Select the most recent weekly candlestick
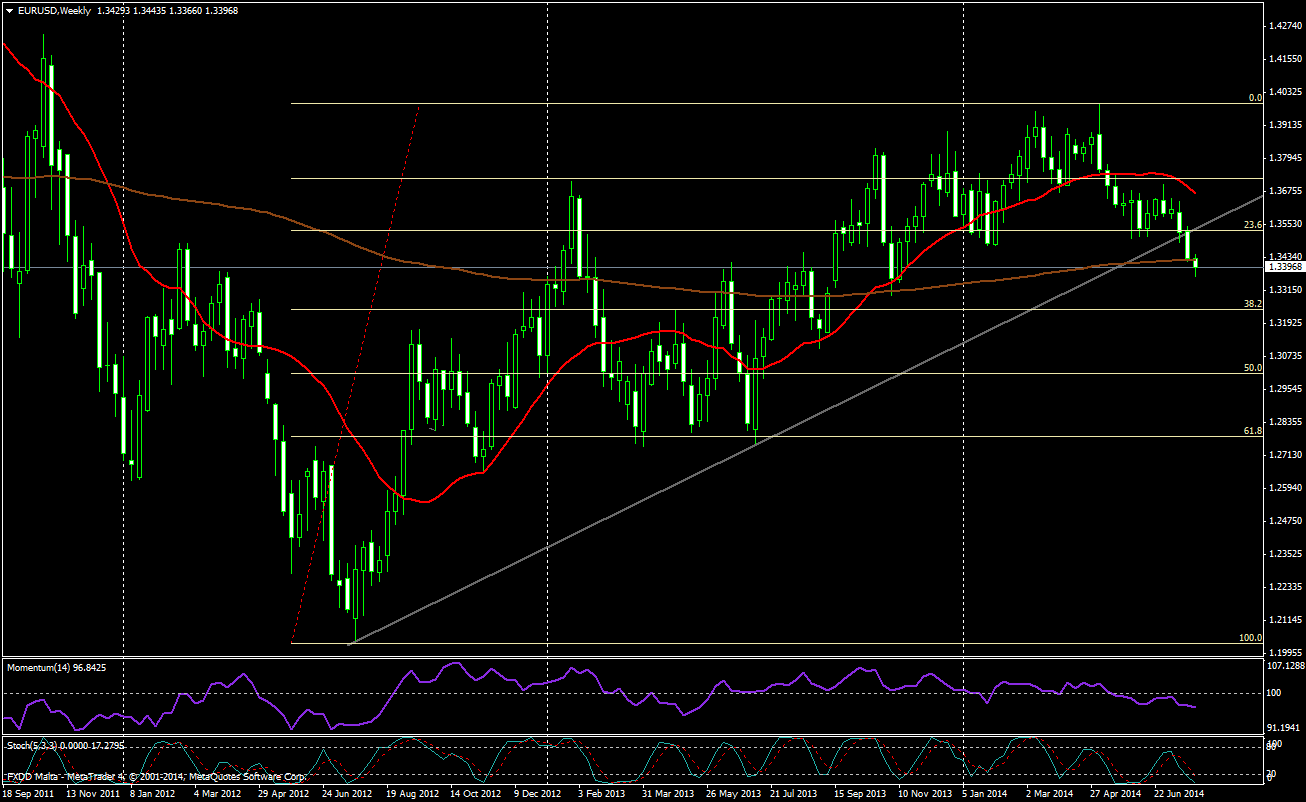This screenshot has height=802, width=1306. coord(1197,263)
